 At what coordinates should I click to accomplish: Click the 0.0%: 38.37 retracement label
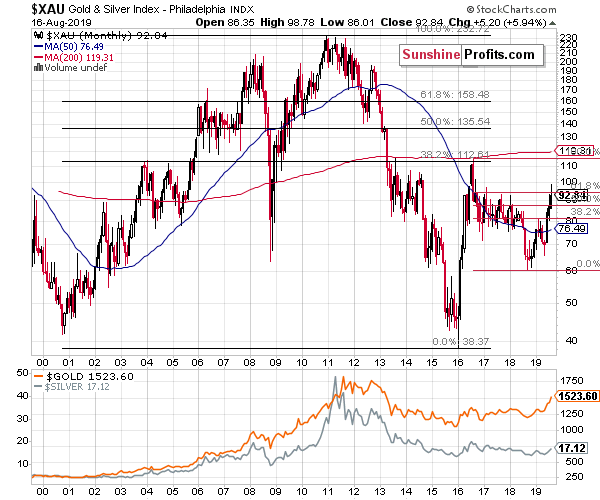click(461, 341)
